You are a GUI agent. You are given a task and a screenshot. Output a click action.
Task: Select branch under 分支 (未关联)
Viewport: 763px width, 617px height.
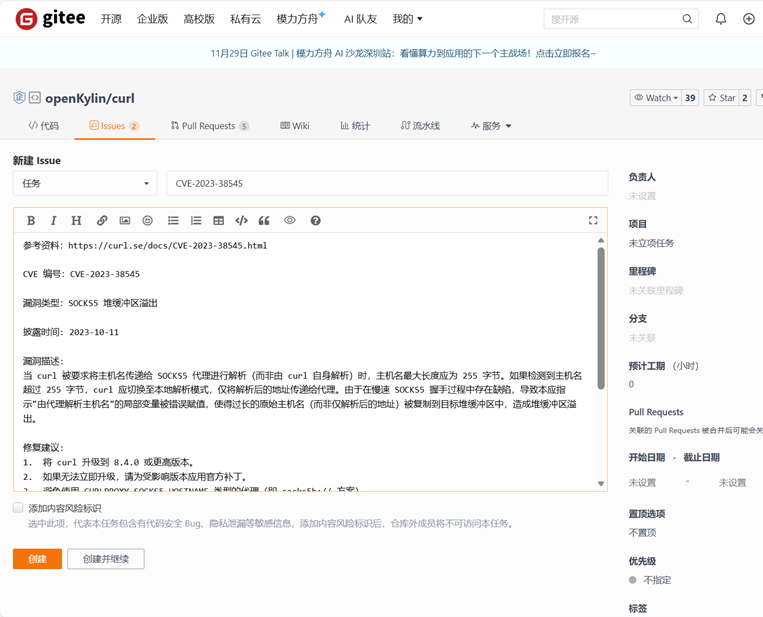642,338
